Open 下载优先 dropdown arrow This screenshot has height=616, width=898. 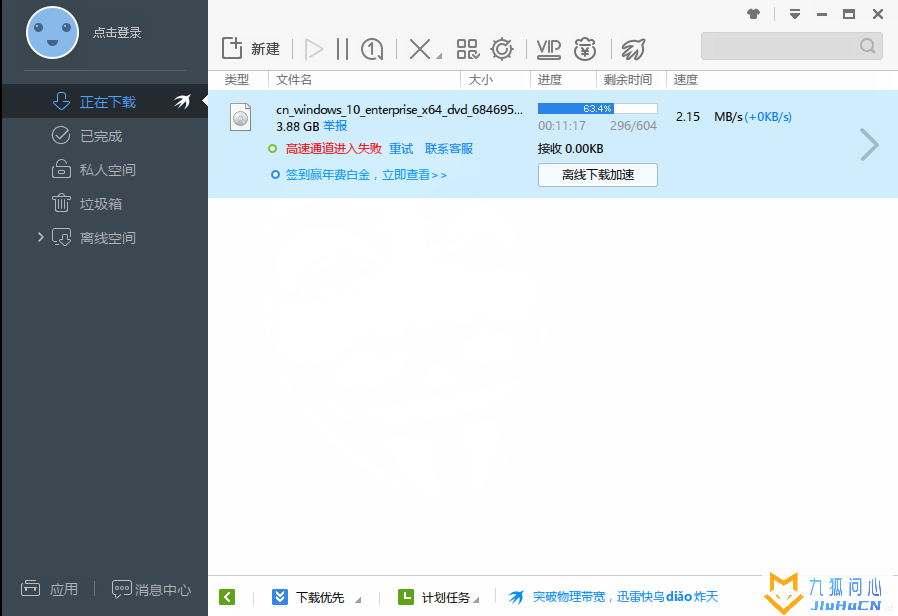click(358, 600)
